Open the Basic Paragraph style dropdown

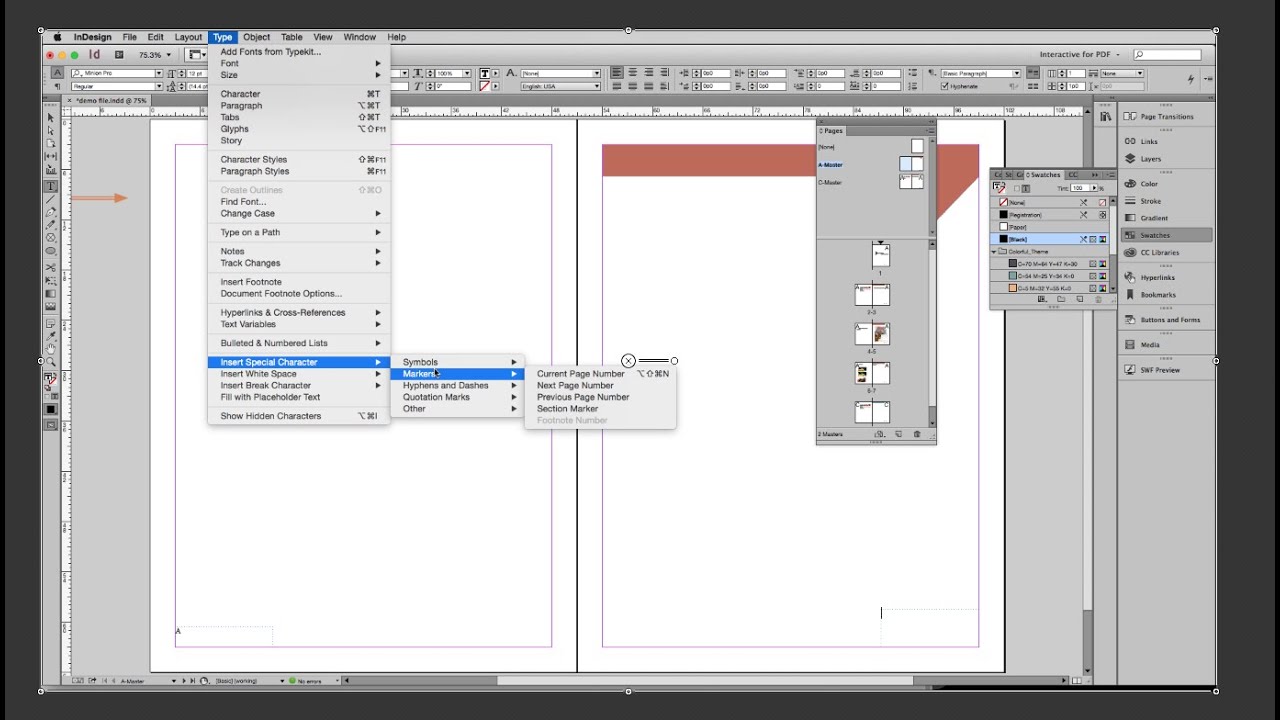coord(1017,74)
